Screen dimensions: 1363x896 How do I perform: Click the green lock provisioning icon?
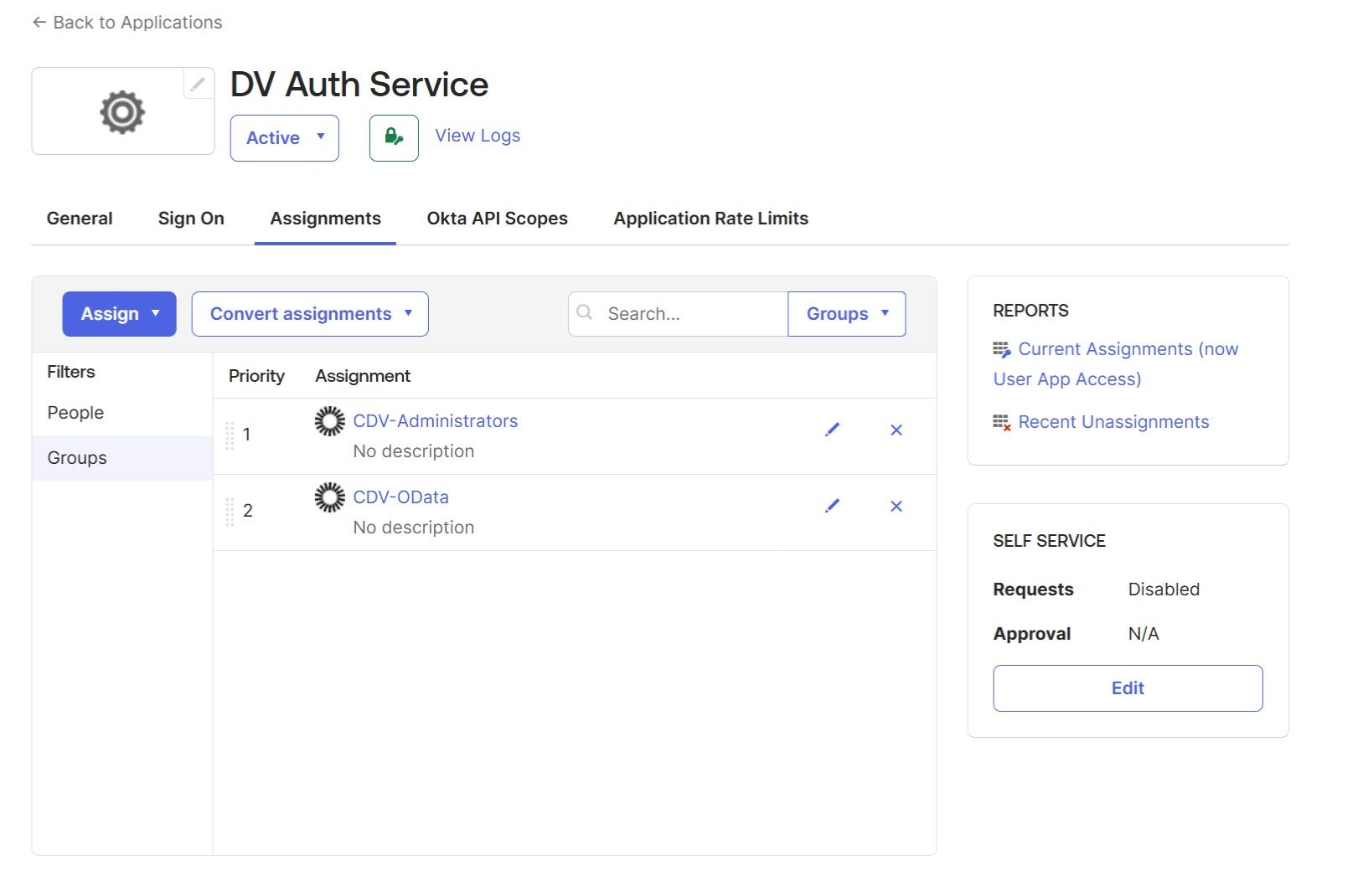pyautogui.click(x=394, y=137)
